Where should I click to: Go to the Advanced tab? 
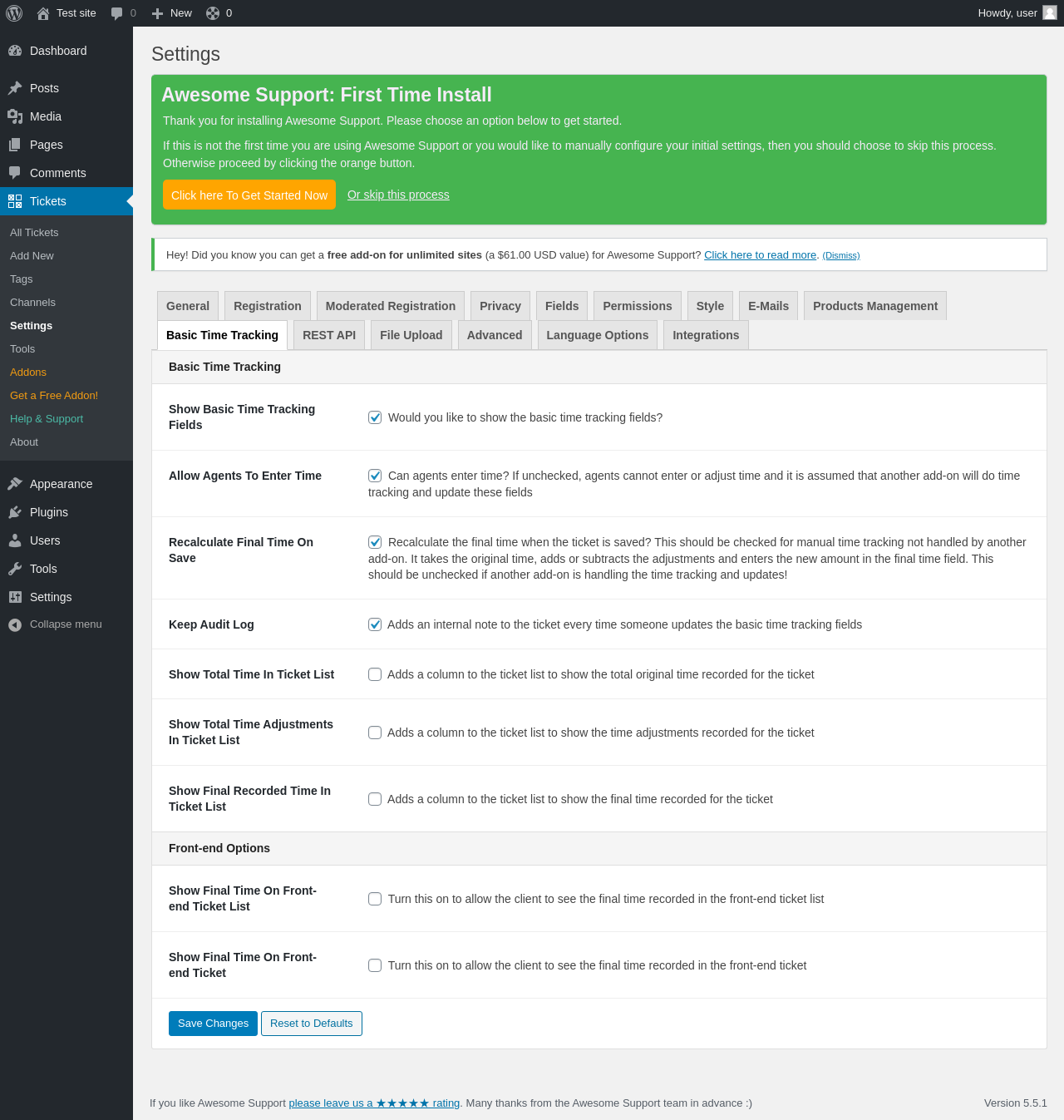tap(495, 335)
